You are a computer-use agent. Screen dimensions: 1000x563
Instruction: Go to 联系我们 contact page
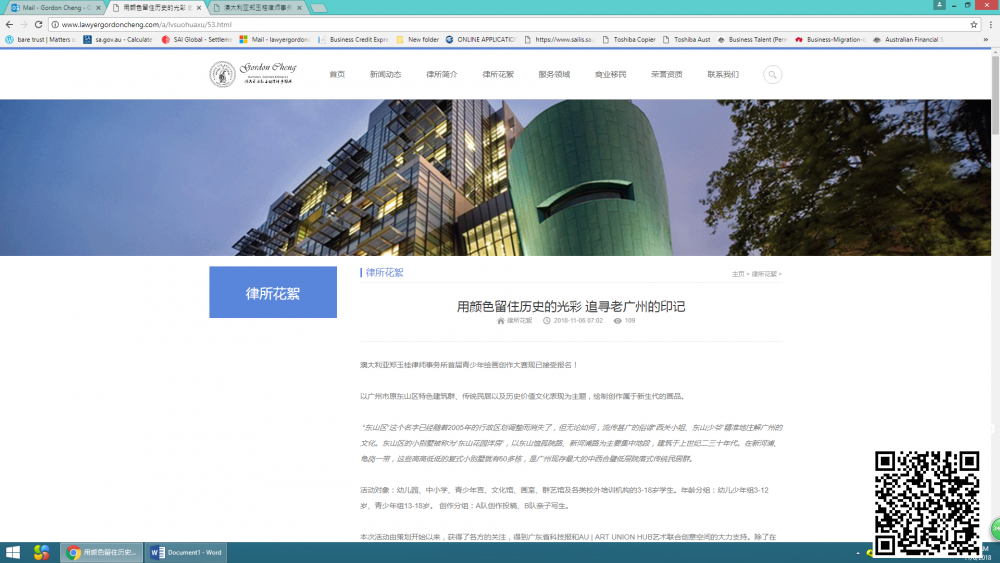pyautogui.click(x=723, y=75)
